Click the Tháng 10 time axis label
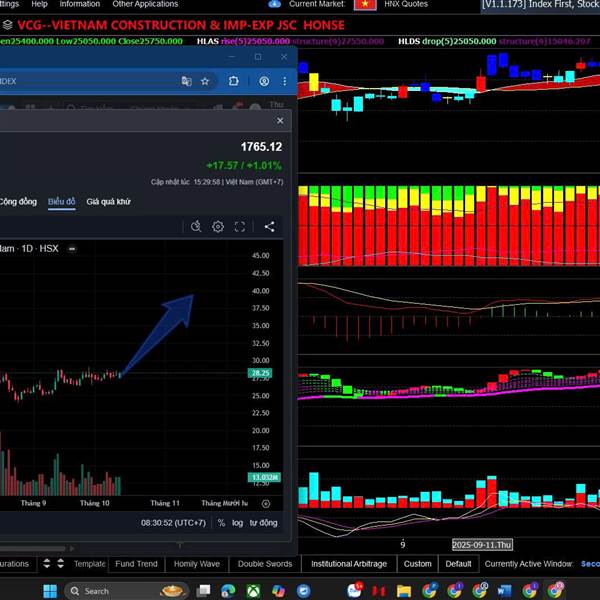Screen dimensions: 600x600 (95, 503)
